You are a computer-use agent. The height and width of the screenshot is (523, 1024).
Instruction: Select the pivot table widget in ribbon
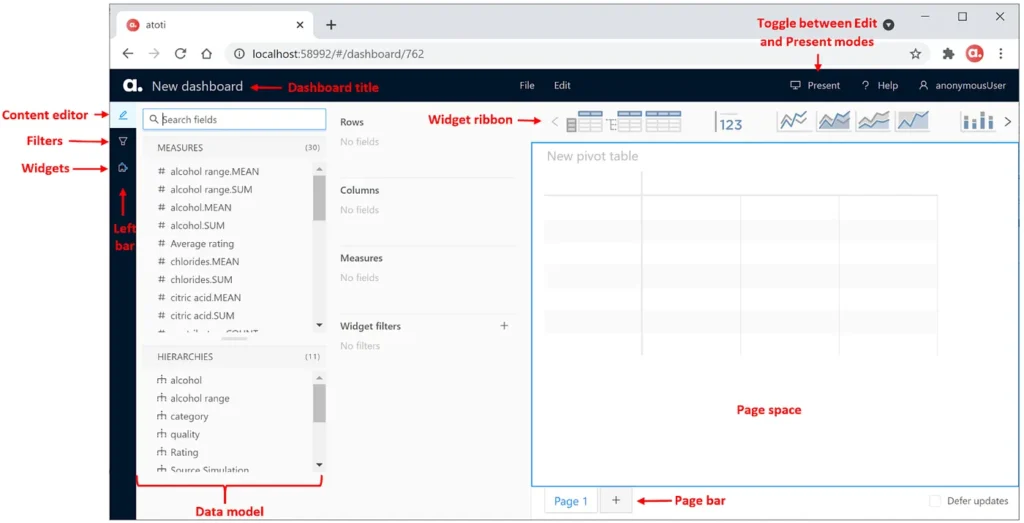tap(584, 121)
